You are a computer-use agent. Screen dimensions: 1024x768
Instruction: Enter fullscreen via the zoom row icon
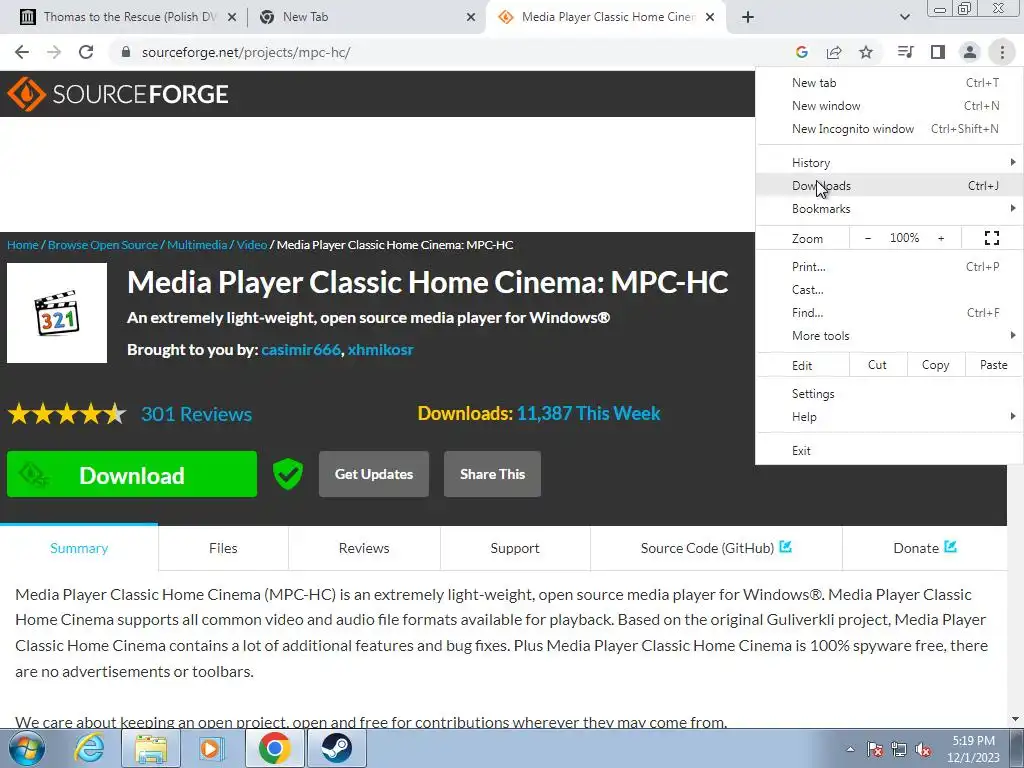click(991, 238)
